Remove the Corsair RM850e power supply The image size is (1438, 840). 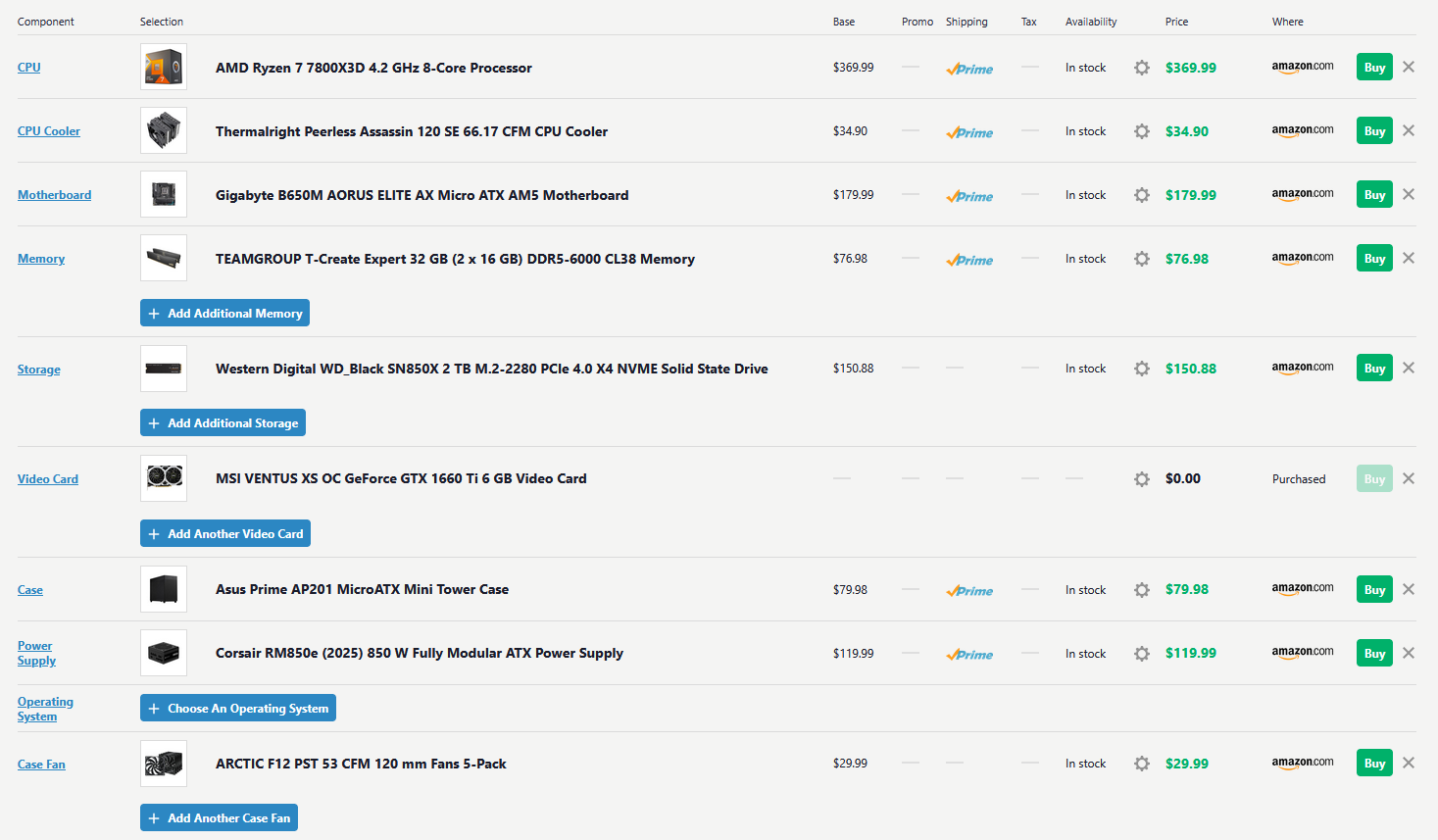tap(1409, 653)
